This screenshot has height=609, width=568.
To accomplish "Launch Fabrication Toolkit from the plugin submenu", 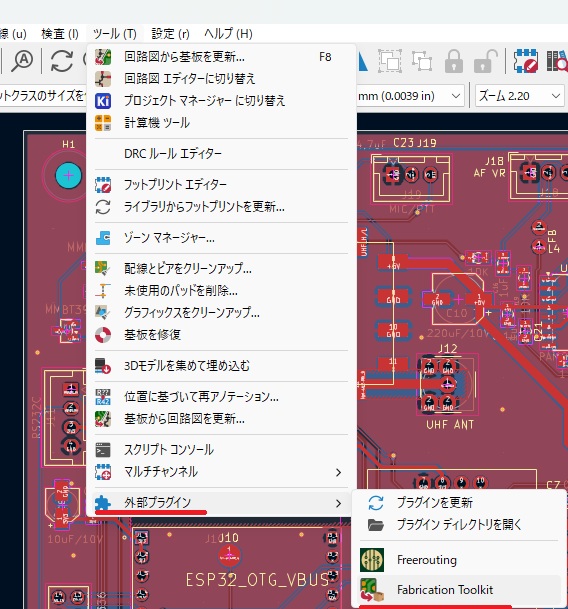I will pyautogui.click(x=458, y=590).
